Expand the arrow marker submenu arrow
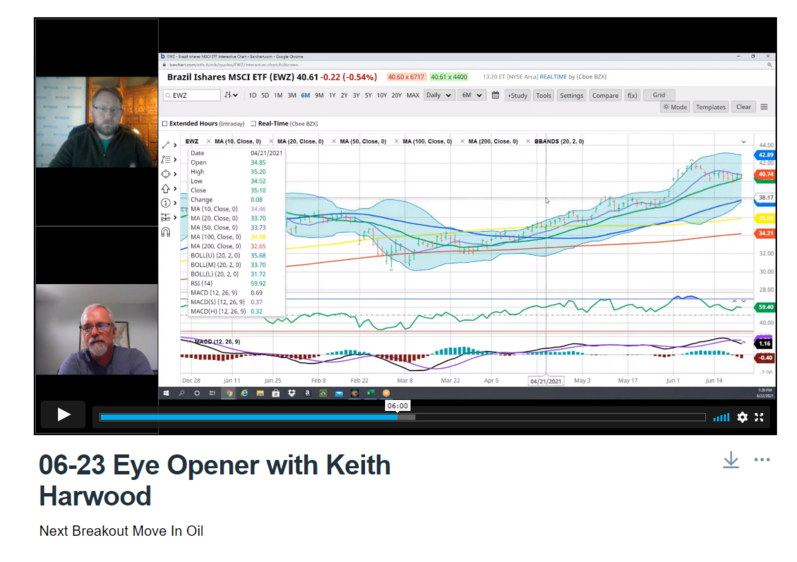The width and height of the screenshot is (797, 562). coord(175,189)
